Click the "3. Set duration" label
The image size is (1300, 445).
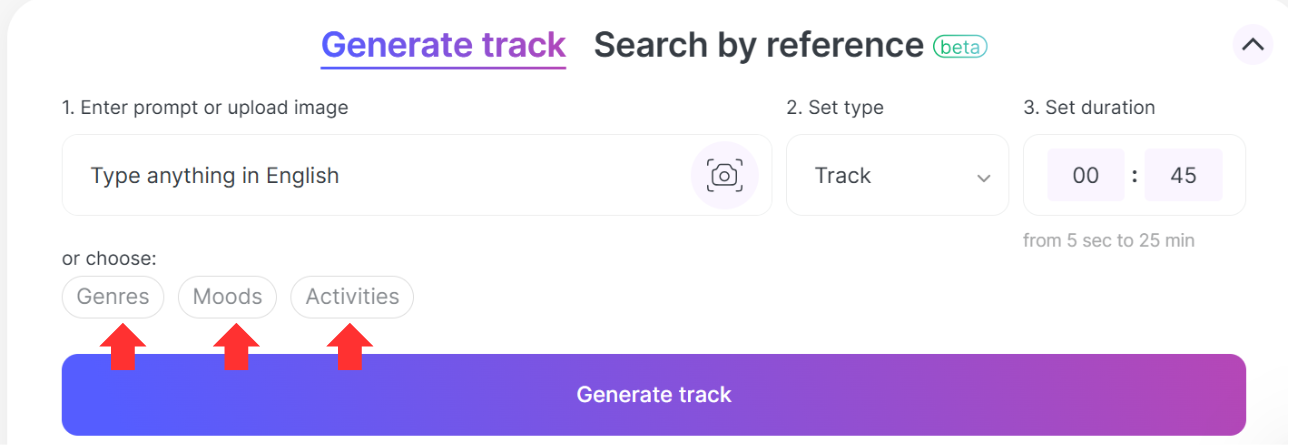(1089, 107)
